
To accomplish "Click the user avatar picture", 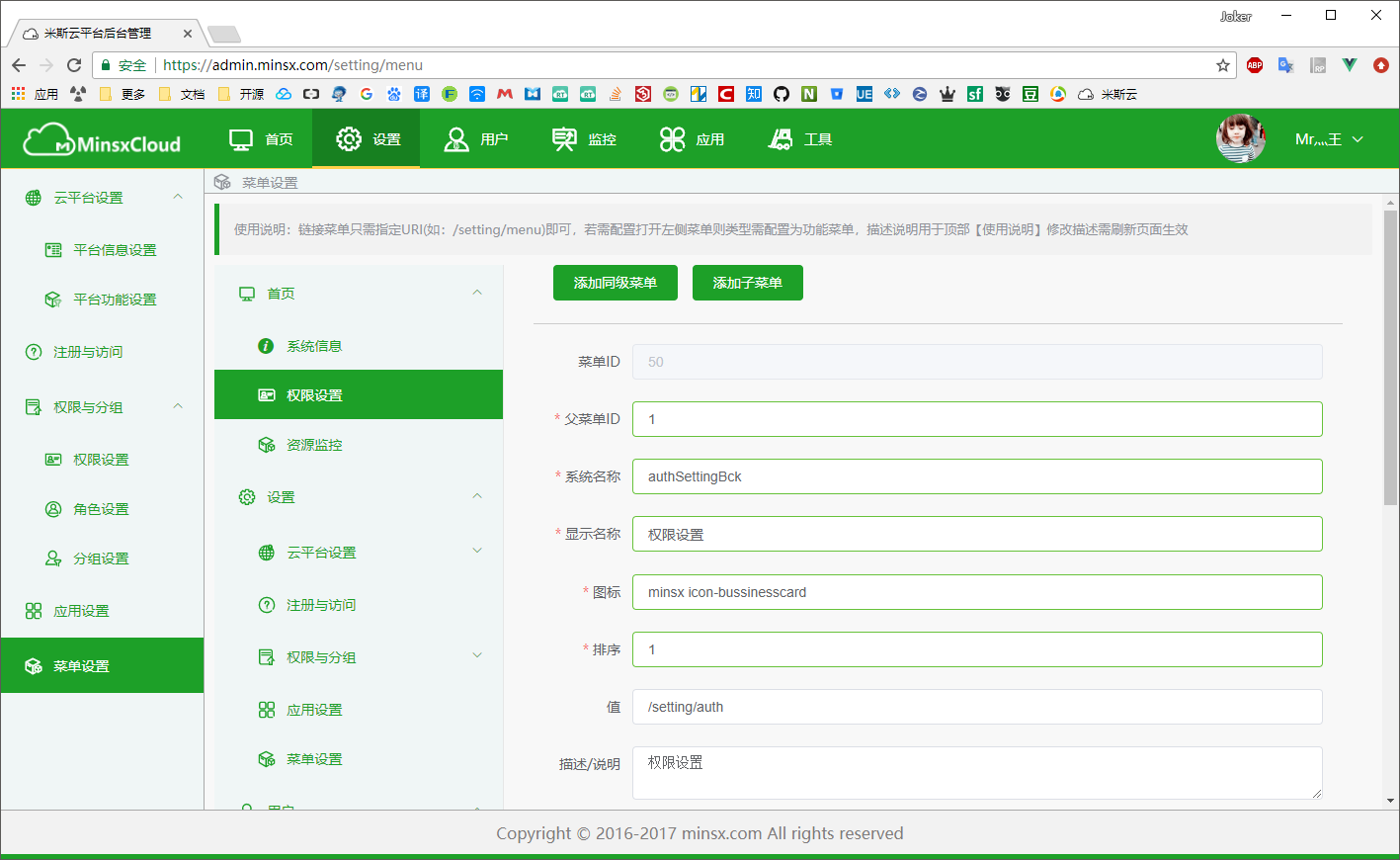I will 1241,138.
